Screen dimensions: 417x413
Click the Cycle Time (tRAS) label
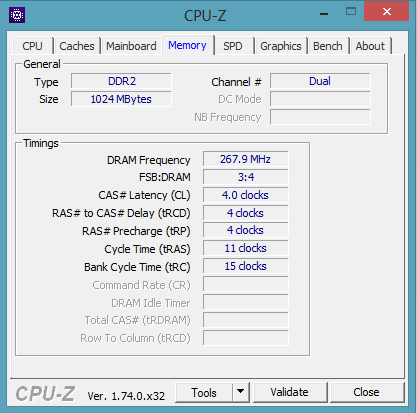pos(147,249)
